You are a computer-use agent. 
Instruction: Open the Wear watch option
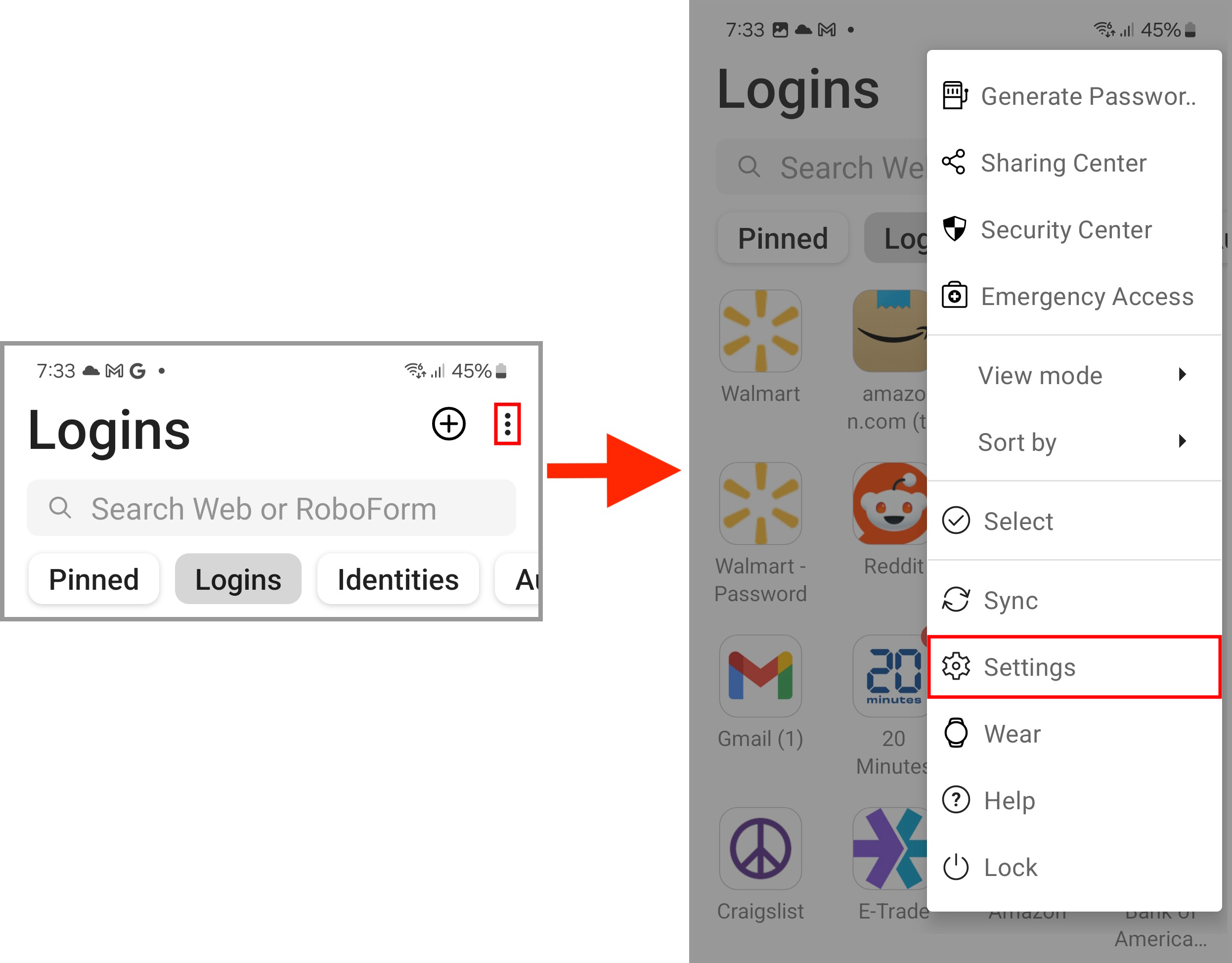pyautogui.click(x=1073, y=734)
